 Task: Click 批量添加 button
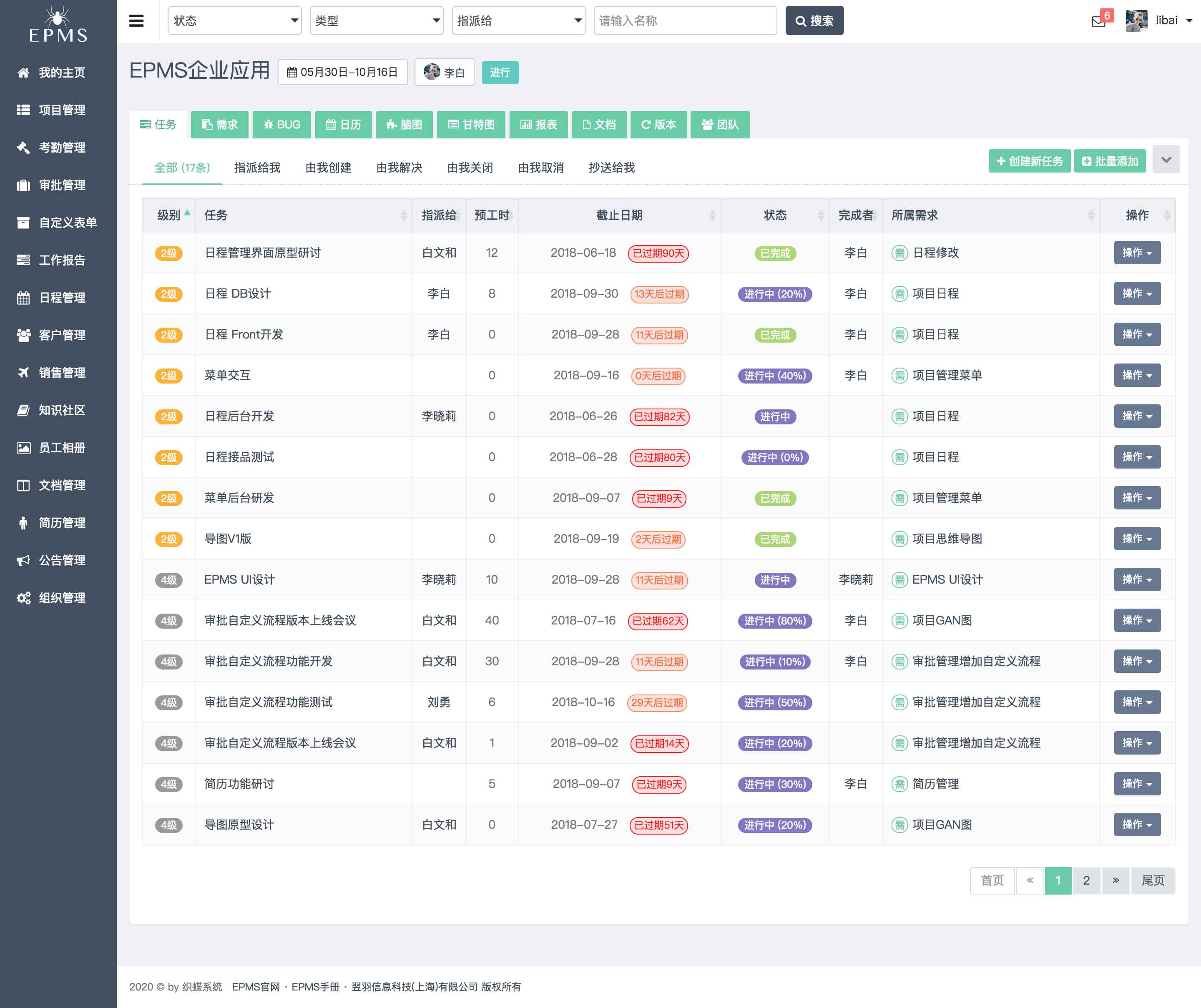[1110, 161]
